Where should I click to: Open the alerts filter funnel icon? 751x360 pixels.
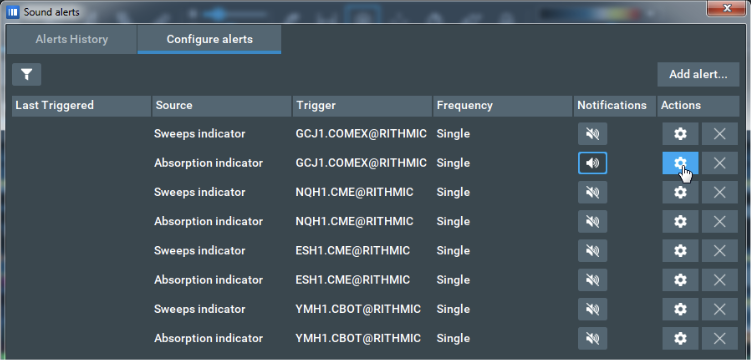pos(26,74)
